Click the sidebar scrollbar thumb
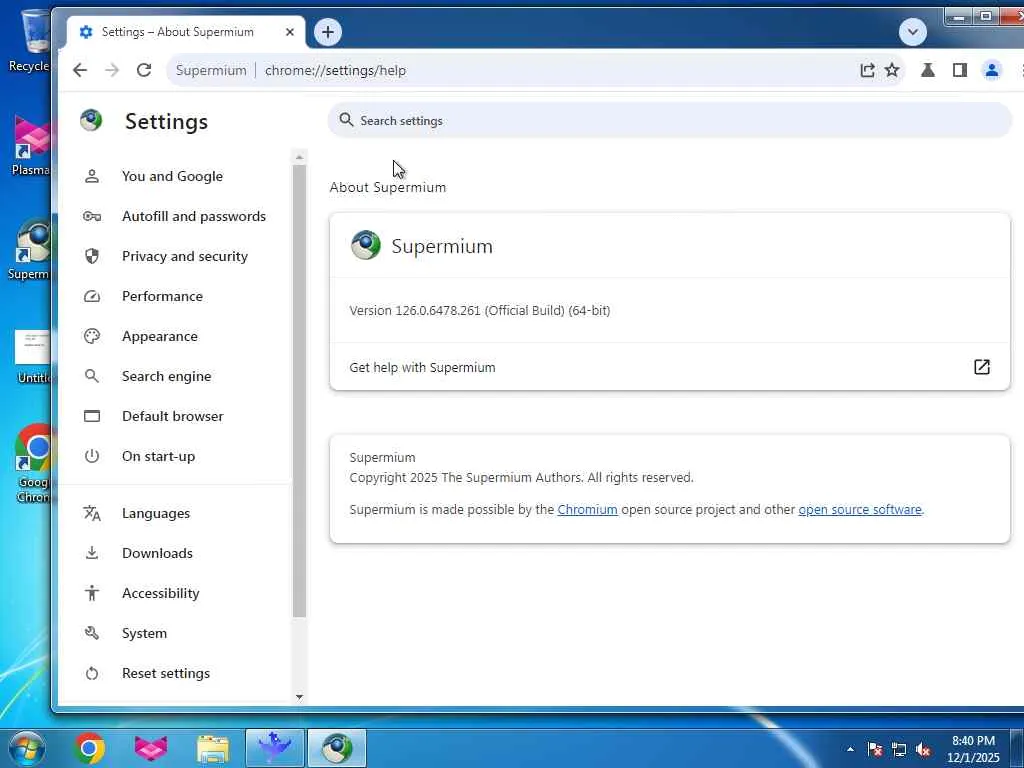The image size is (1024, 768). tap(299, 391)
